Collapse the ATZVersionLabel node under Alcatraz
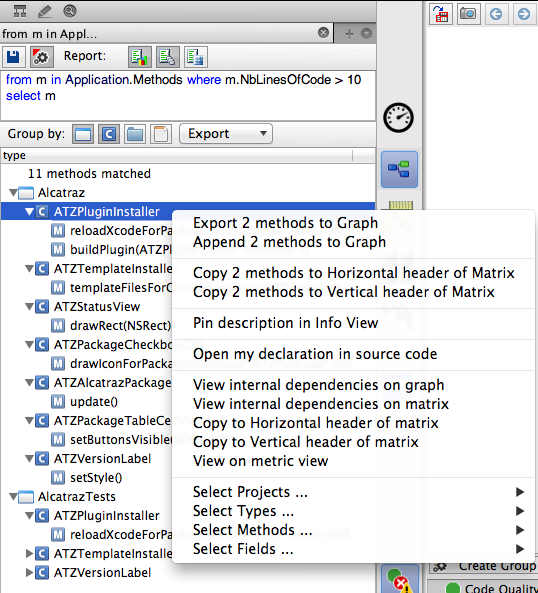Viewport: 538px width, 593px height. point(29,459)
